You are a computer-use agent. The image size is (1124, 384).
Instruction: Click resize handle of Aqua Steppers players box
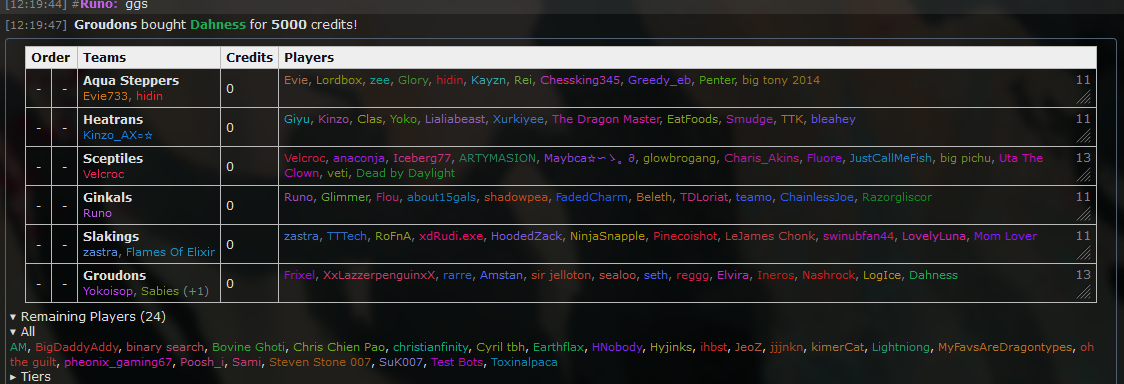coord(1084,97)
